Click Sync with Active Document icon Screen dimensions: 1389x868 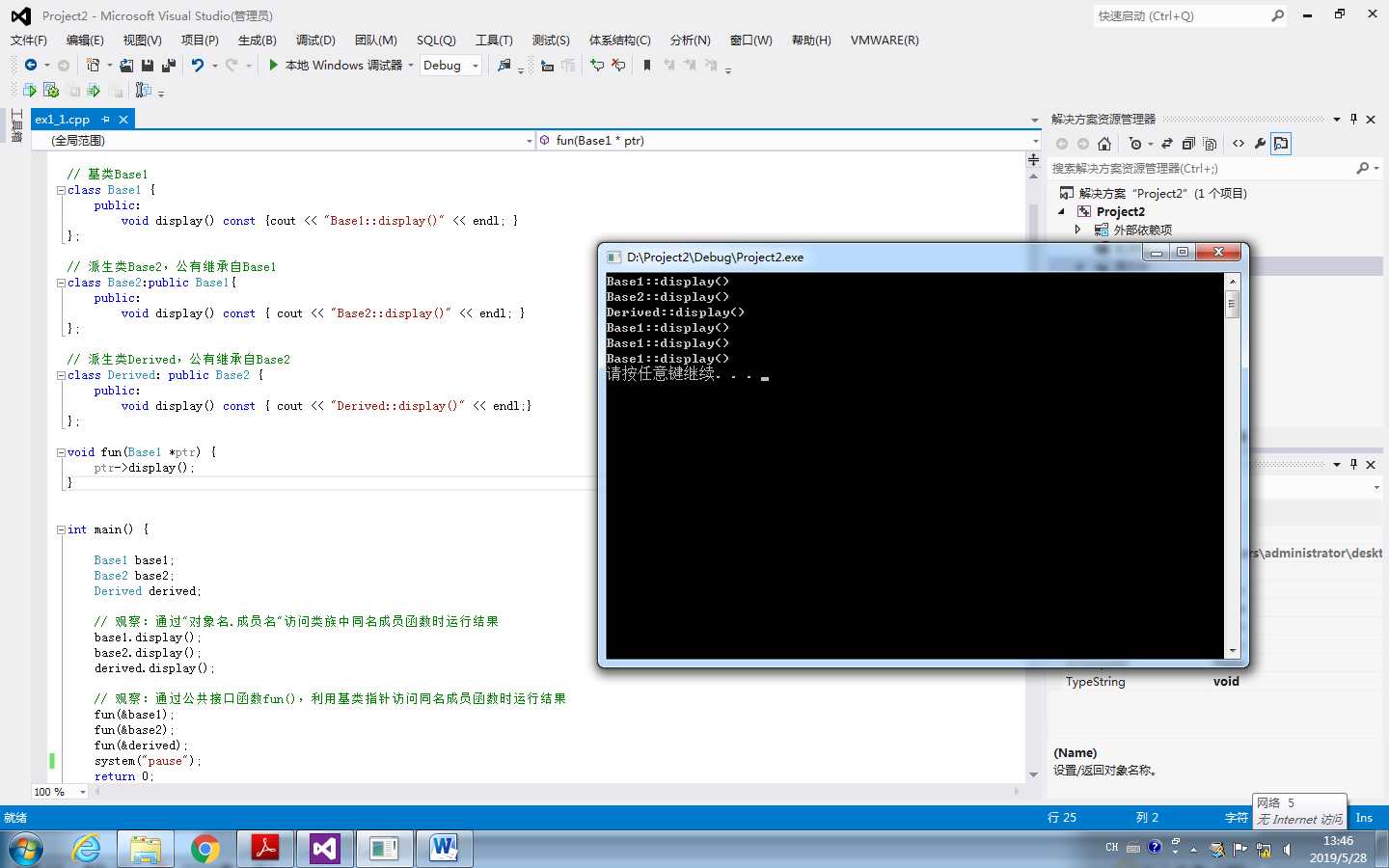[1166, 144]
